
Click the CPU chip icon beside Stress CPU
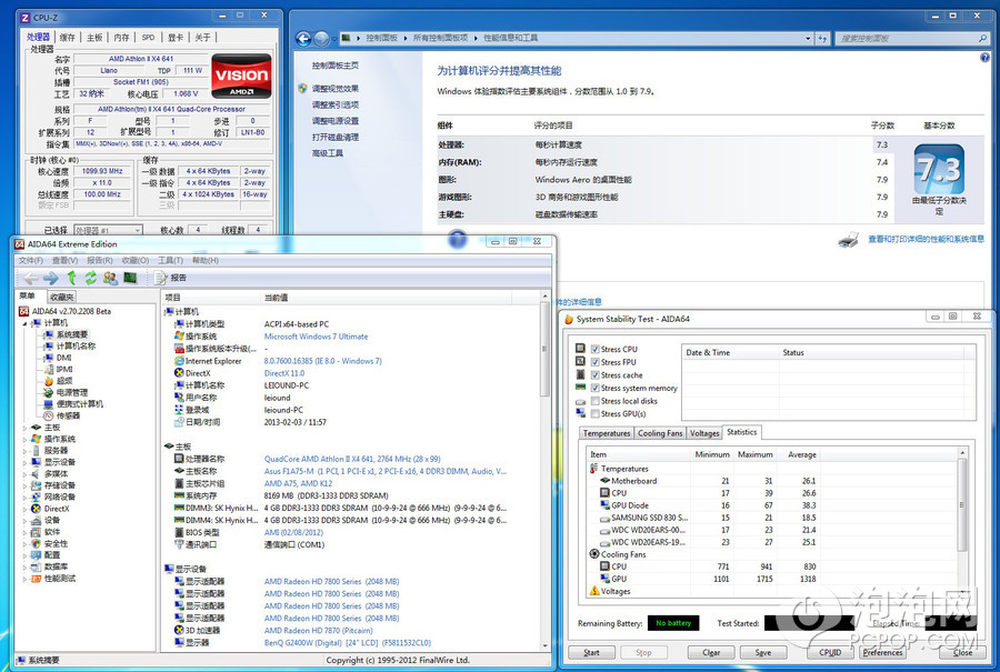580,348
